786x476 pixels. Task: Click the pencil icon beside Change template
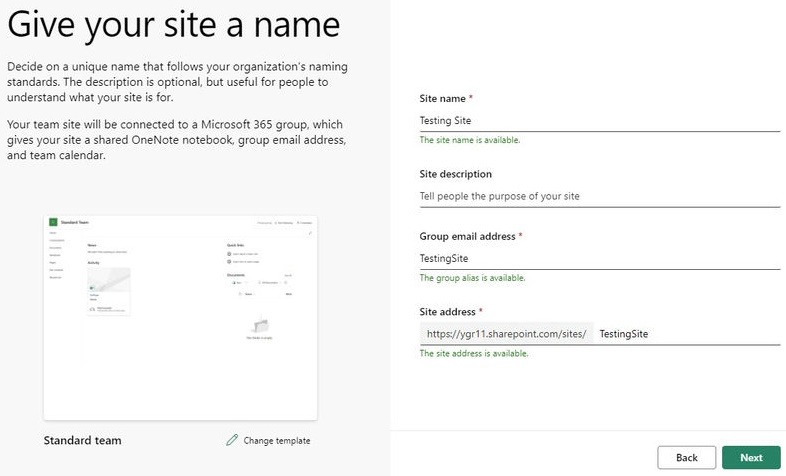(232, 440)
